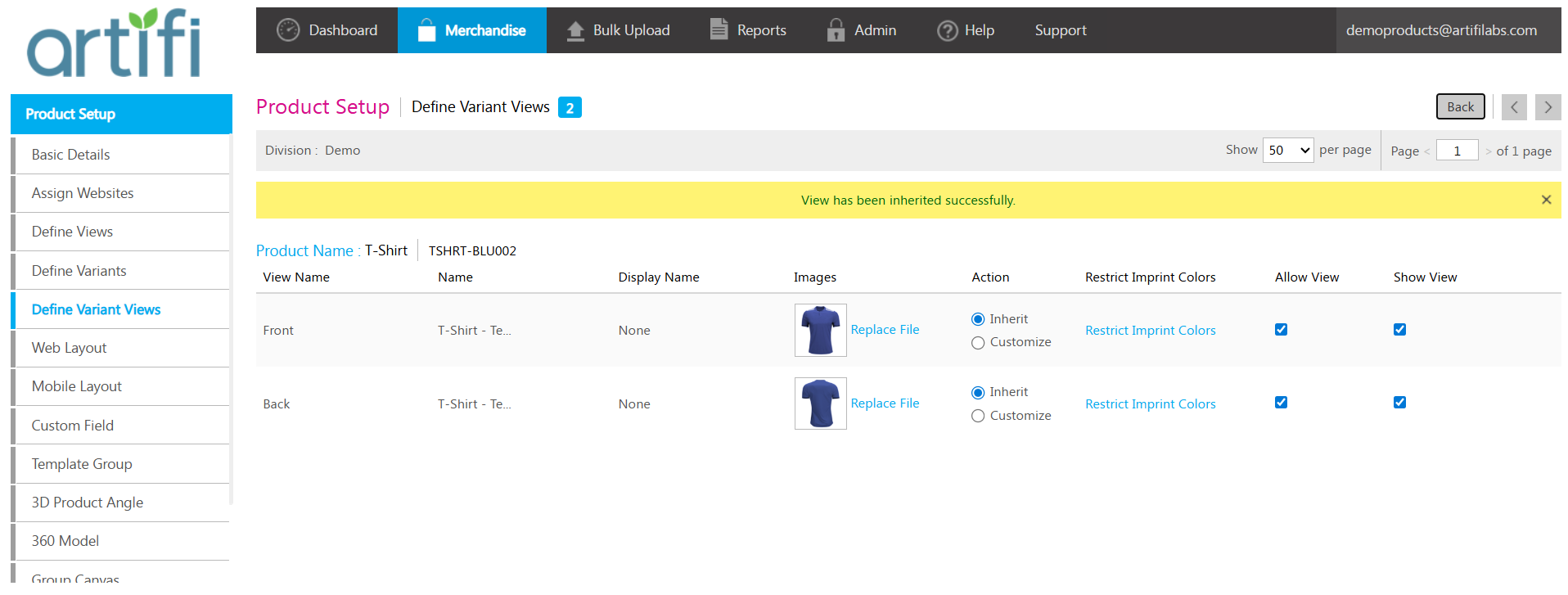Open Basic Details in sidebar
Viewport: 1568px width, 595px height.
pos(121,155)
